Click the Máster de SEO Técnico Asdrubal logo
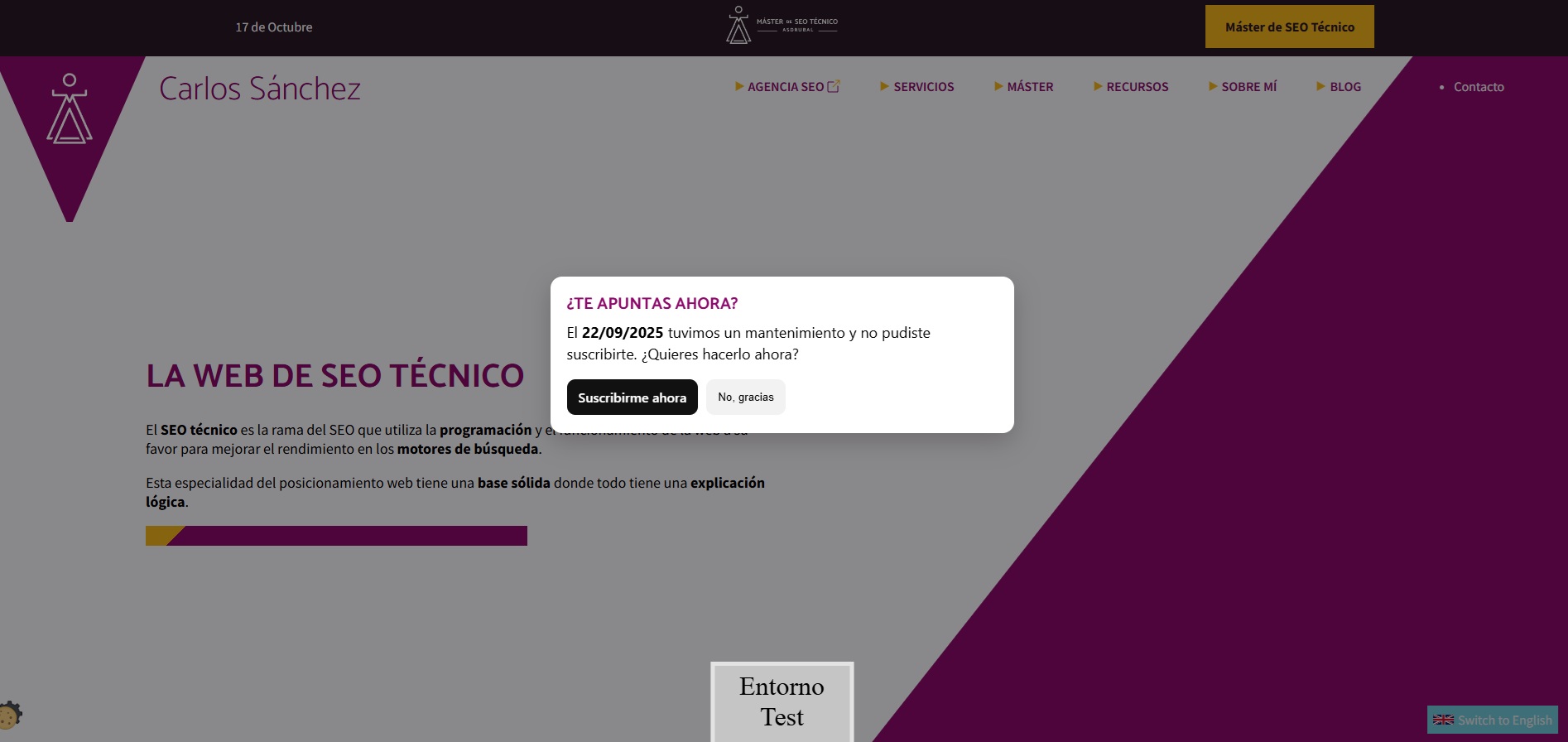 782,26
